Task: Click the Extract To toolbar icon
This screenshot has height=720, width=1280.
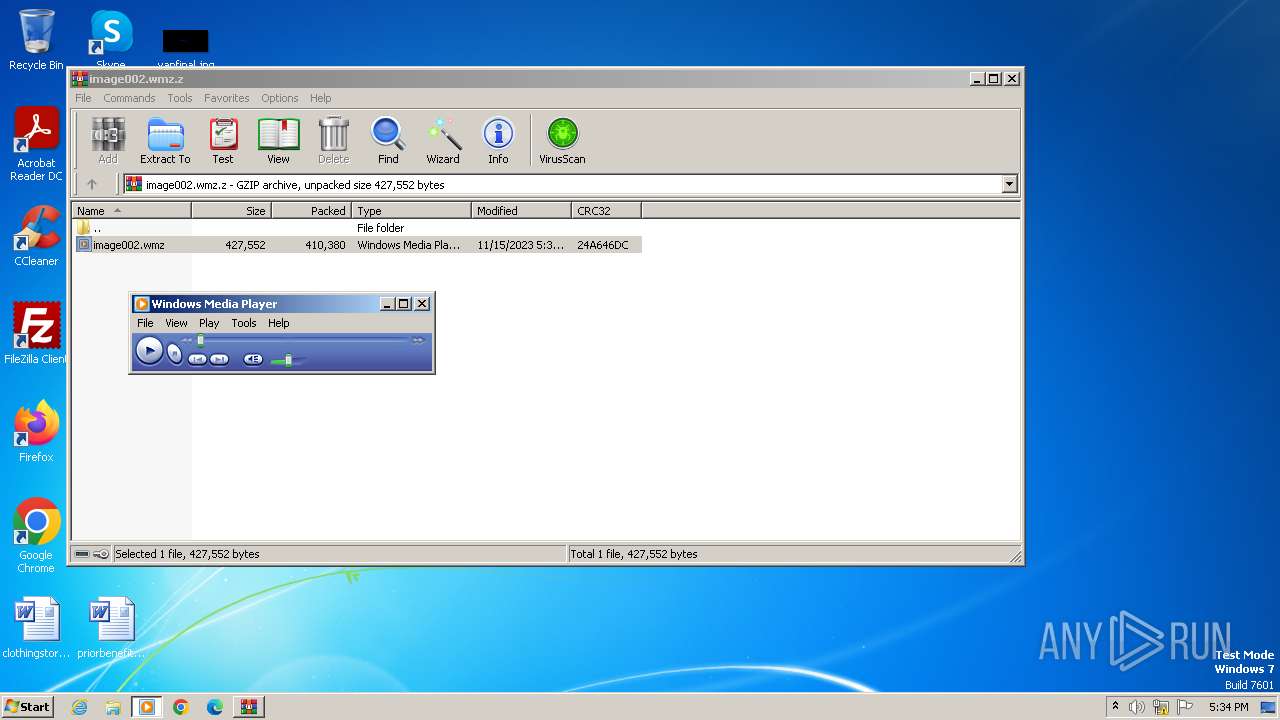Action: (x=165, y=141)
